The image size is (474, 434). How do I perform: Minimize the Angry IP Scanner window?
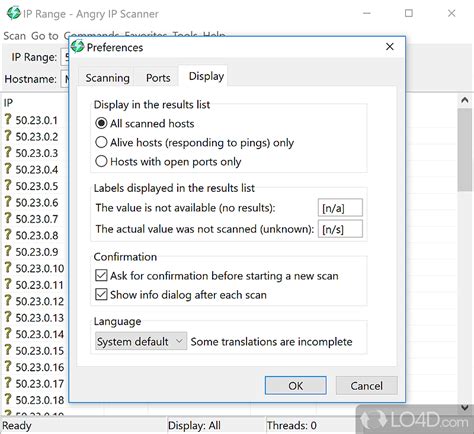coord(367,13)
